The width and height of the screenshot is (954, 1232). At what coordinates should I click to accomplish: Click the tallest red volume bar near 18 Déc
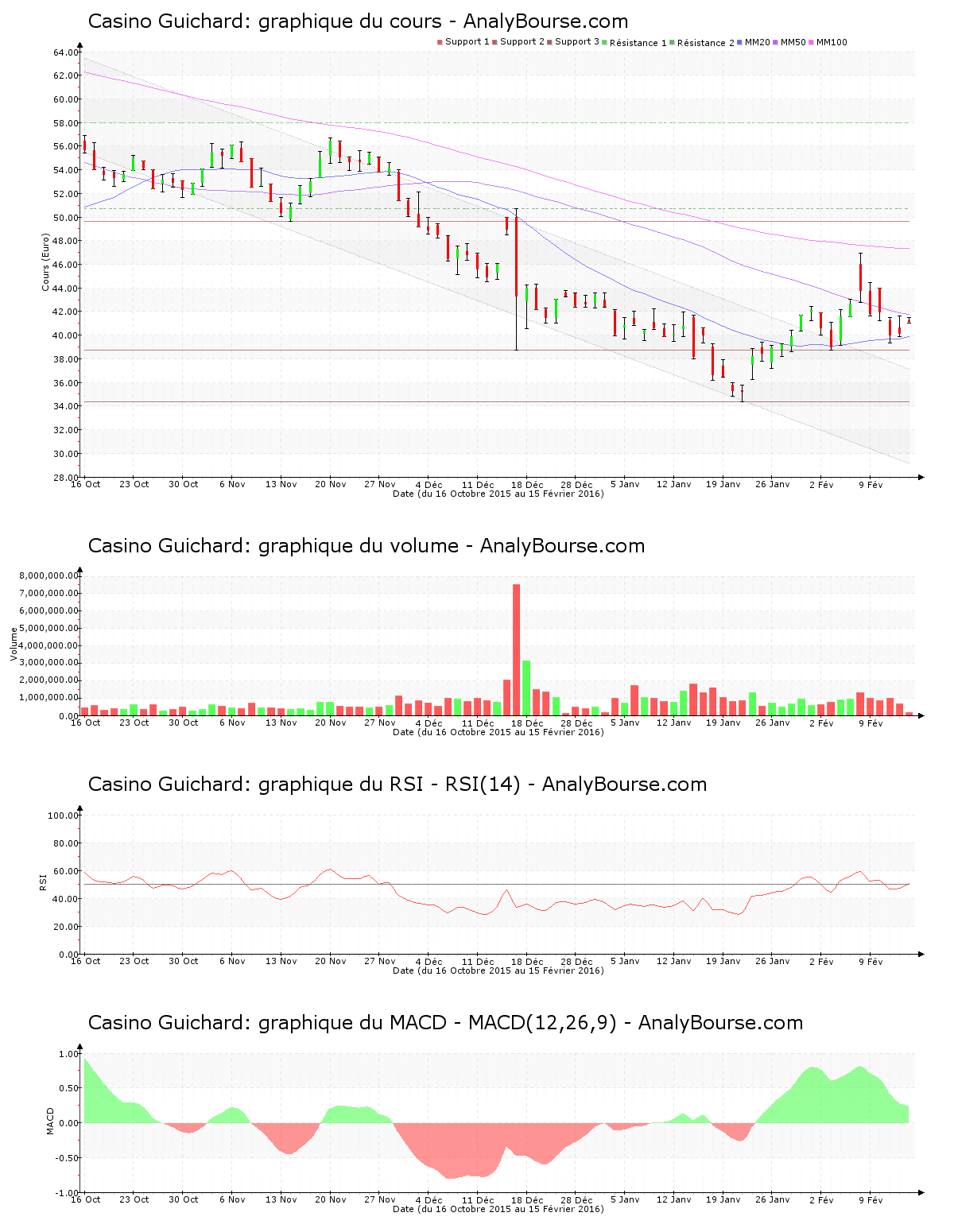[x=516, y=649]
